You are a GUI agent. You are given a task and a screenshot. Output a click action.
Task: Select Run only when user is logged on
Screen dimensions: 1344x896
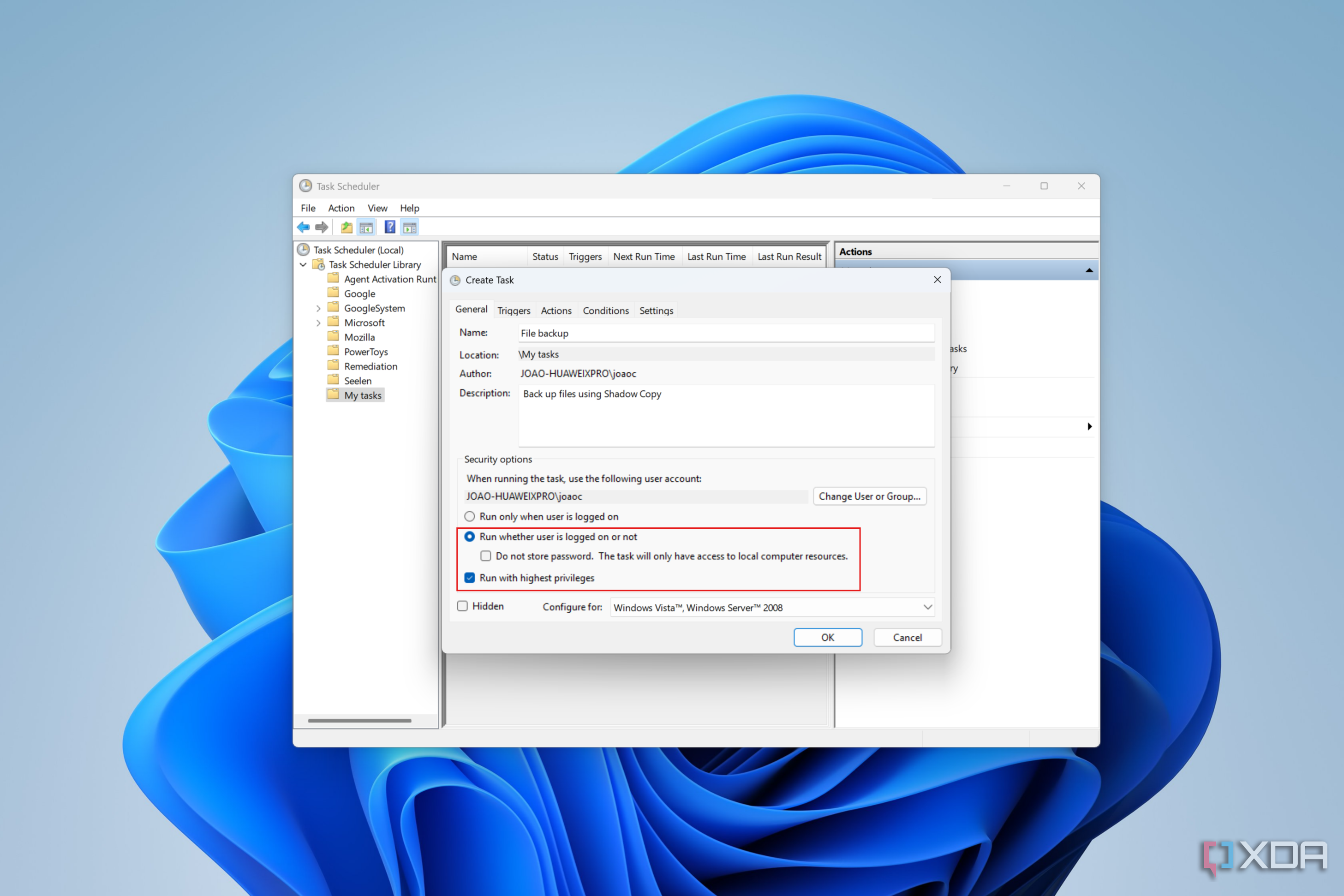[x=469, y=516]
